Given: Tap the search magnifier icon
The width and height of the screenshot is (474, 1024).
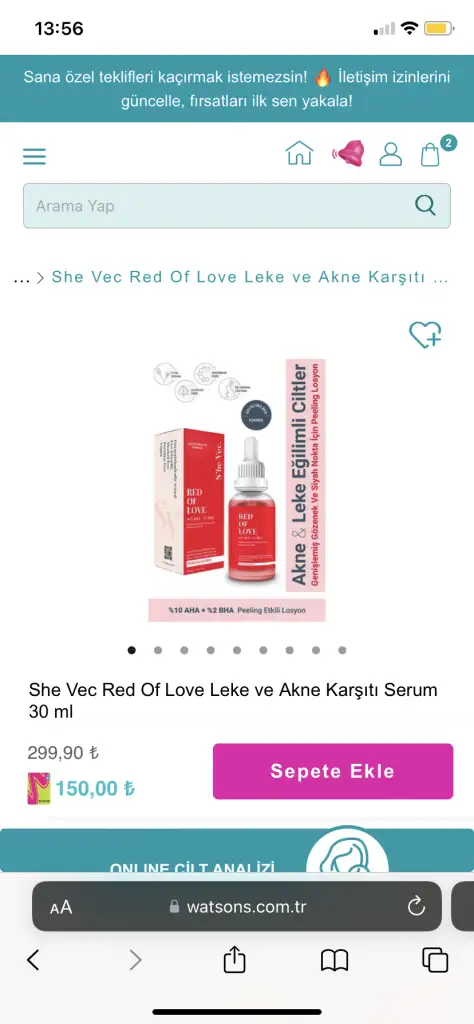Looking at the screenshot, I should [x=425, y=206].
